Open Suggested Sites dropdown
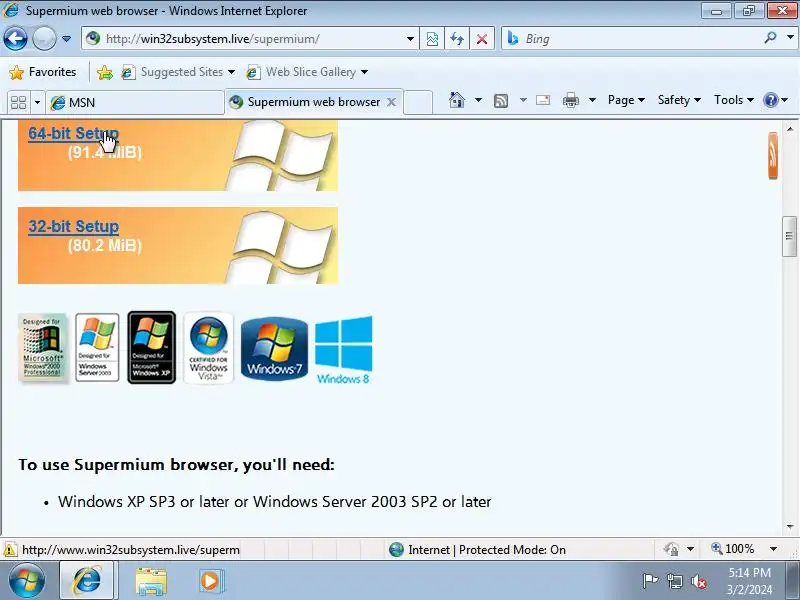800x600 pixels. (178, 72)
